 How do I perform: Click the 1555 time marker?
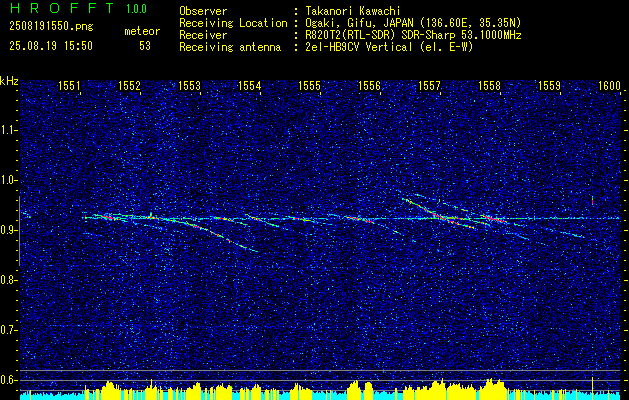(310, 85)
